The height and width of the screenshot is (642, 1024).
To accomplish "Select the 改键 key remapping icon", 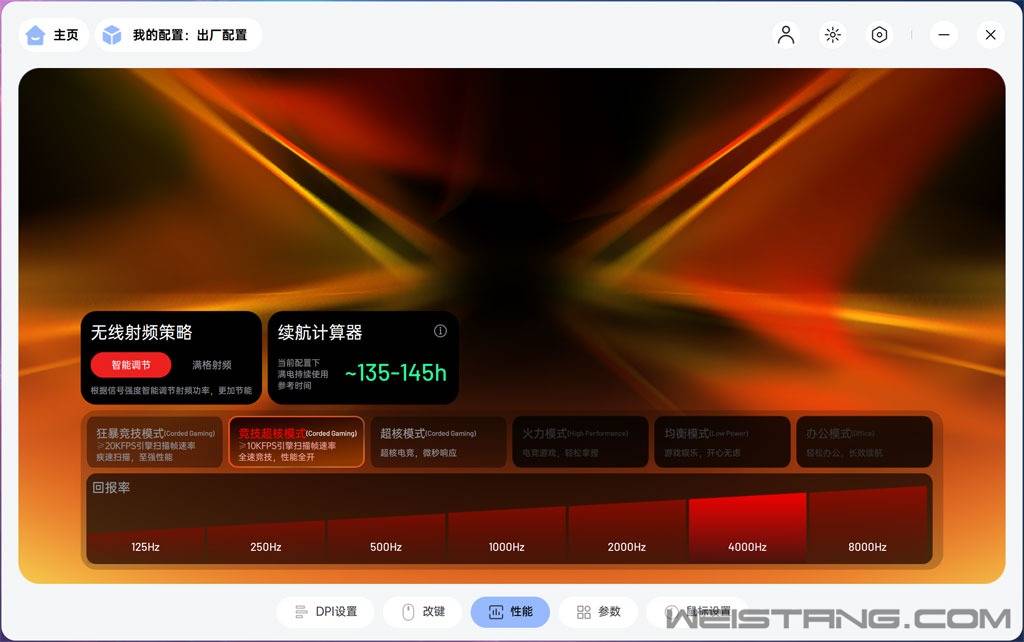I will click(410, 611).
